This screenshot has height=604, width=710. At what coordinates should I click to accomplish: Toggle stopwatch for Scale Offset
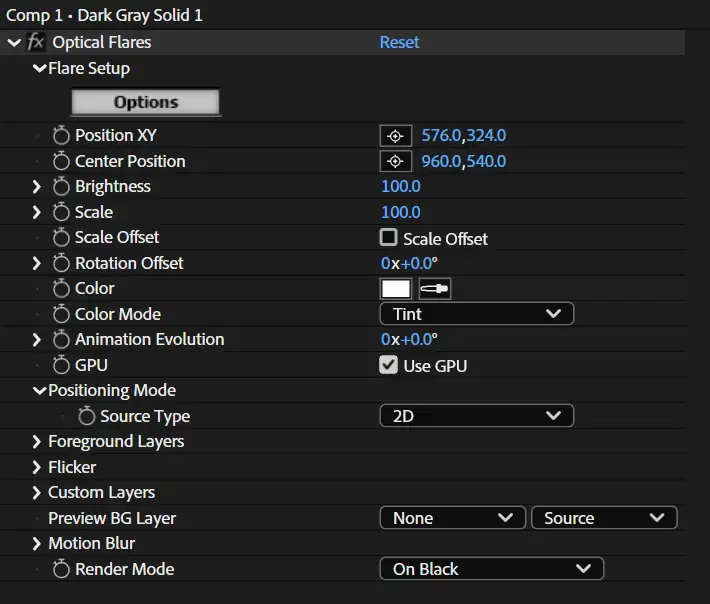click(x=61, y=237)
